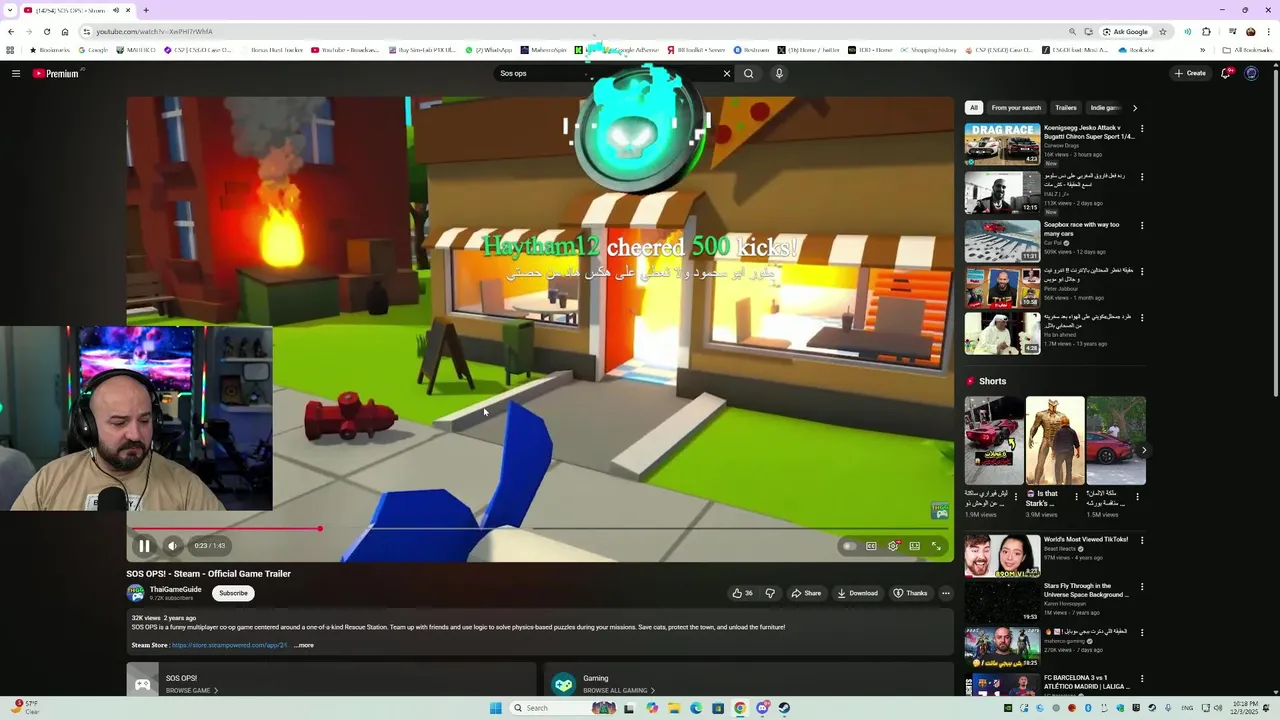Viewport: 1280px width, 720px height.
Task: Mute the video volume
Action: 172,546
